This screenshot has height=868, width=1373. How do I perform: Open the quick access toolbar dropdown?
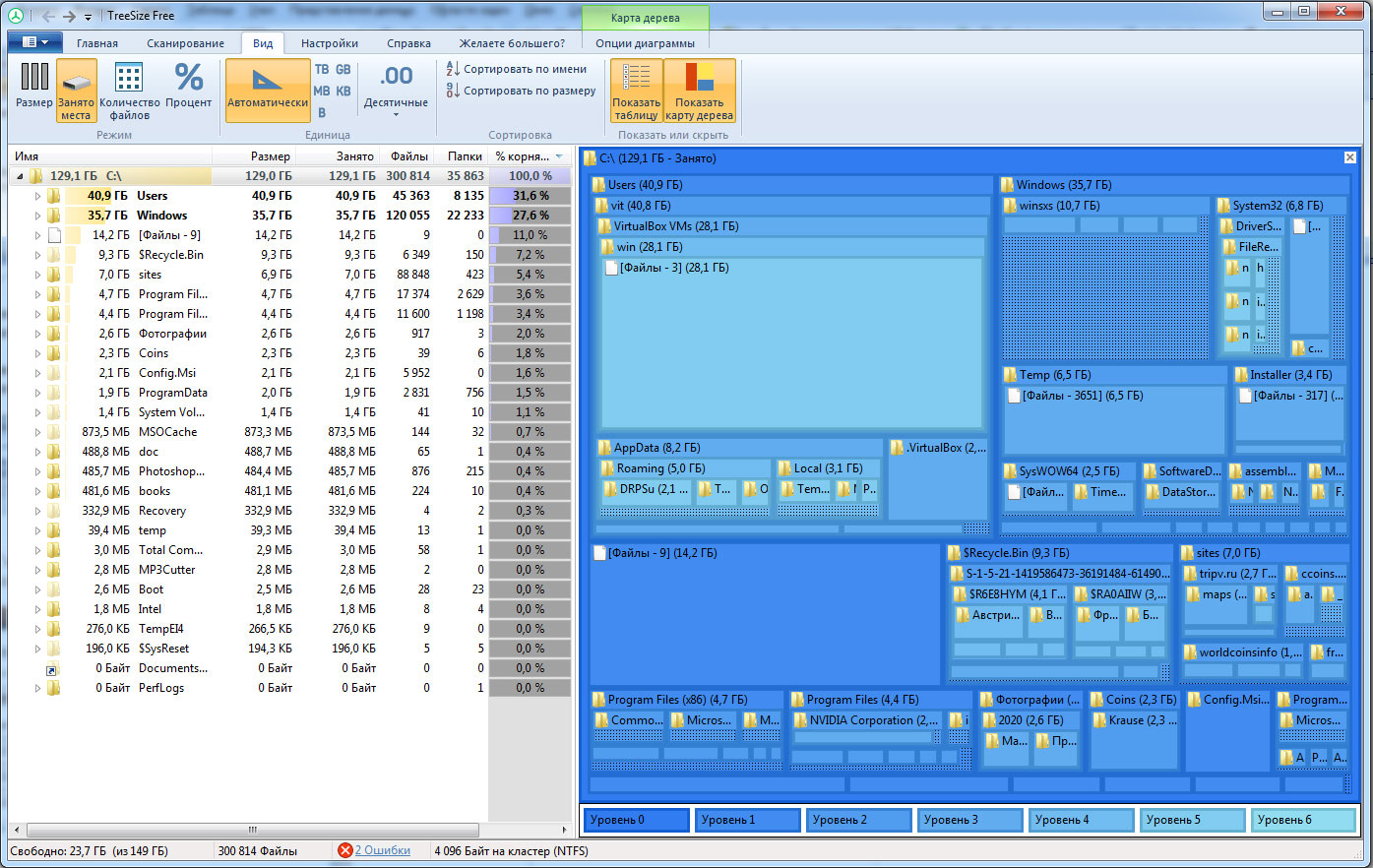coord(88,17)
